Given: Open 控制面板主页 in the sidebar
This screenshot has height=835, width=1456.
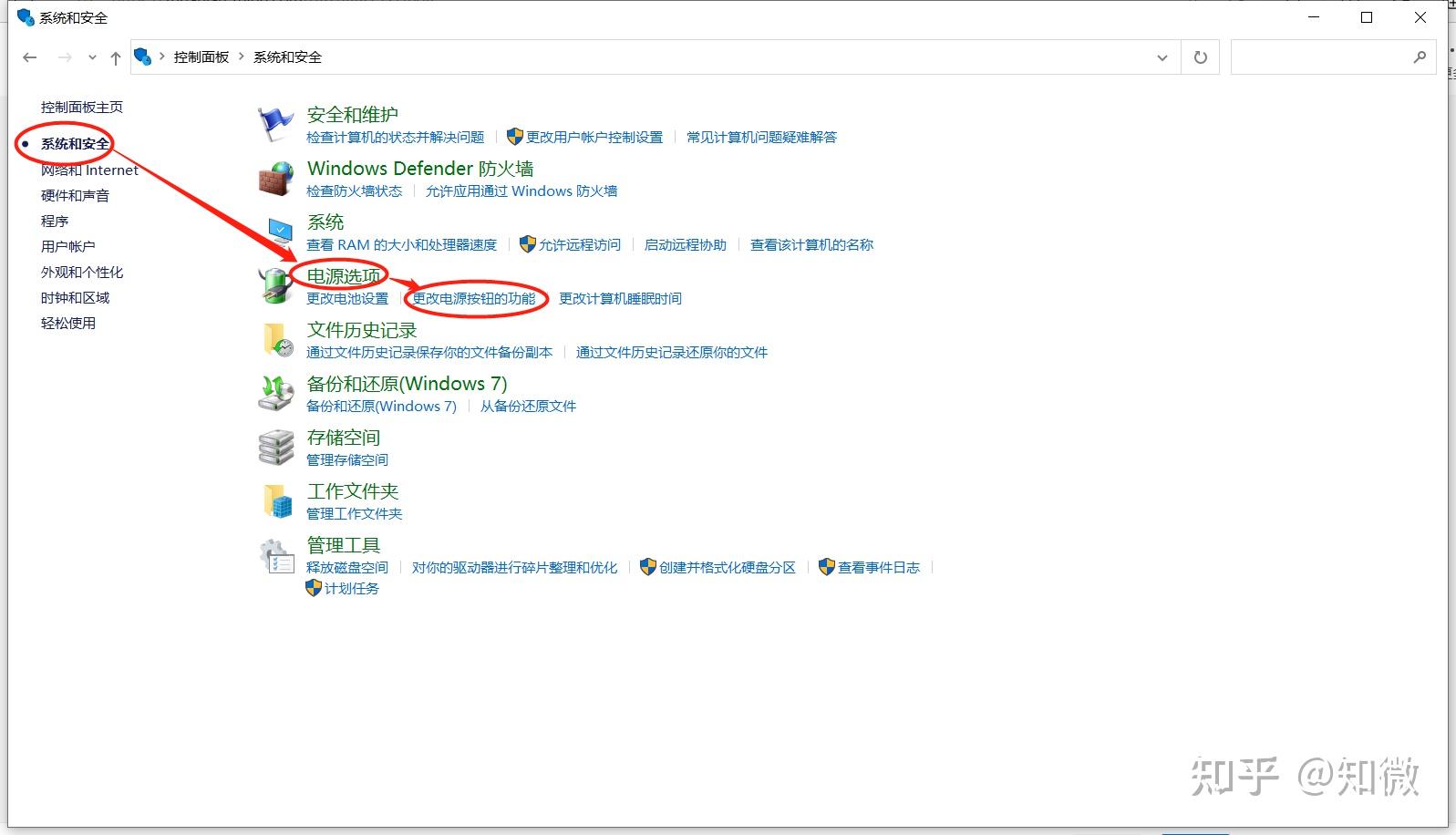Looking at the screenshot, I should [82, 107].
